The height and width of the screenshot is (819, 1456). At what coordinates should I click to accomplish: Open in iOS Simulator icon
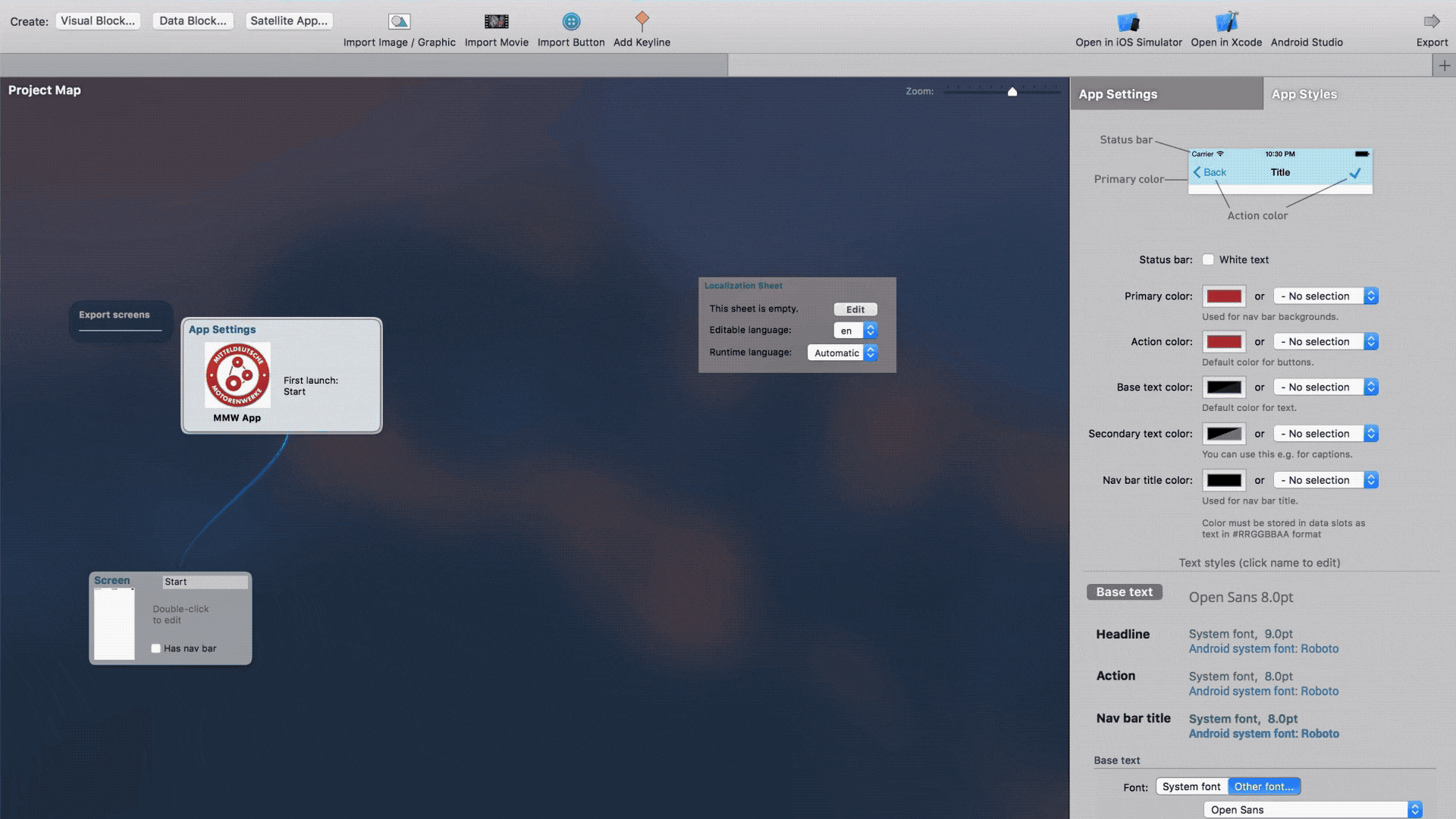[x=1128, y=21]
